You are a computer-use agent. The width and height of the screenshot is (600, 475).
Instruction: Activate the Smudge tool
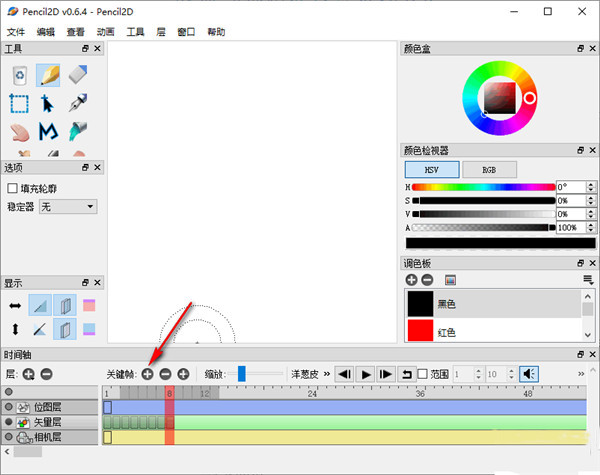click(x=19, y=131)
